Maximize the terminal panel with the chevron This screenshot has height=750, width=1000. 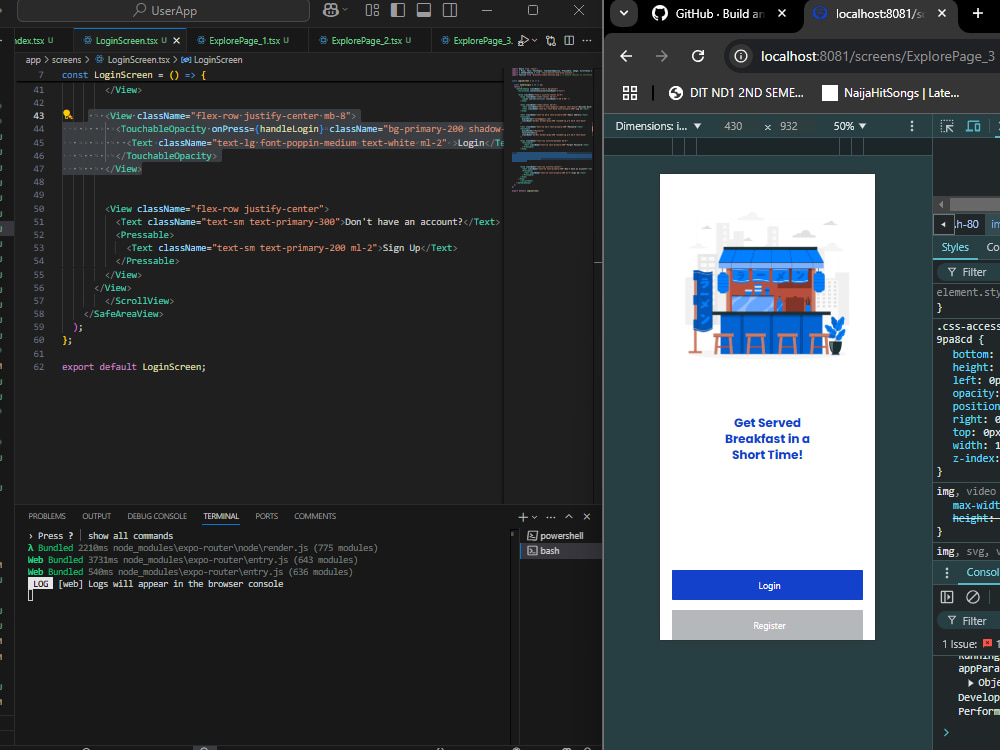569,517
